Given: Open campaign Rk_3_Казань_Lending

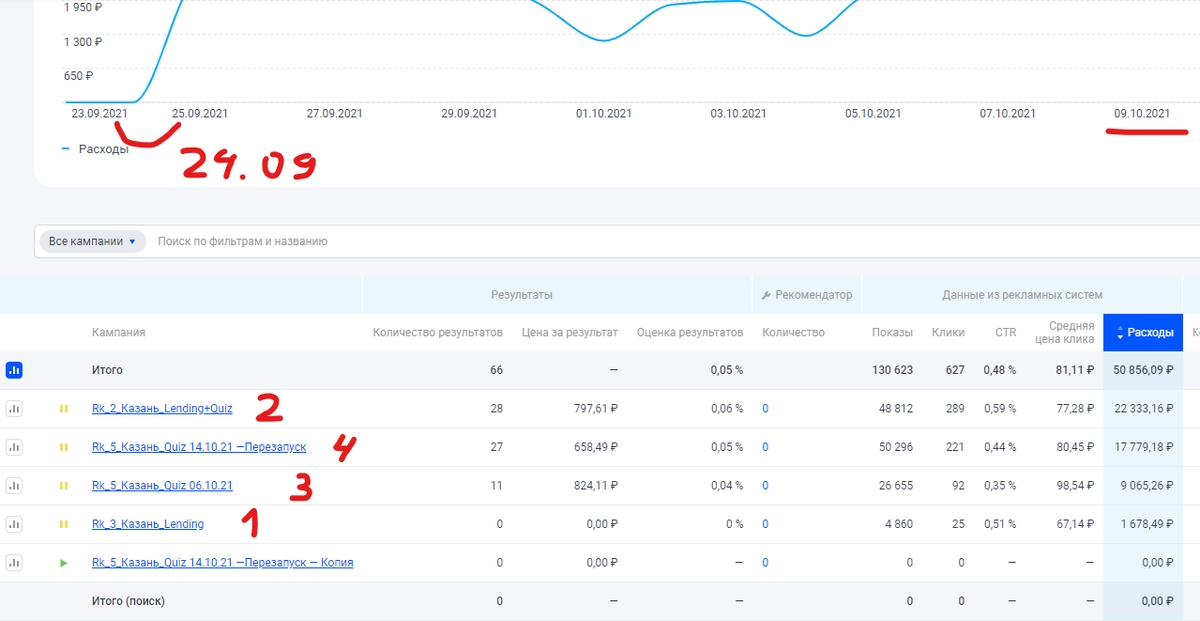Looking at the screenshot, I should pos(148,524).
